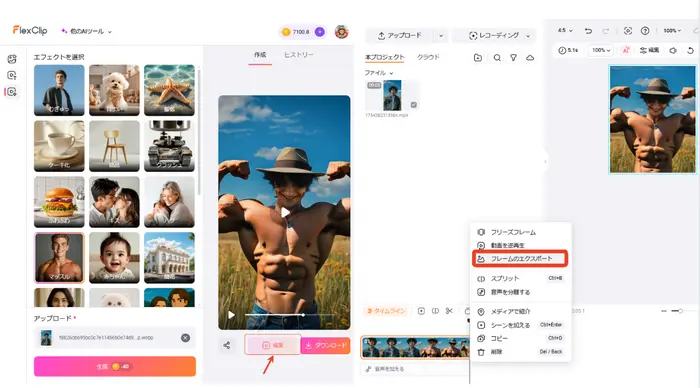Open the ファイル dropdown filter

click(379, 73)
